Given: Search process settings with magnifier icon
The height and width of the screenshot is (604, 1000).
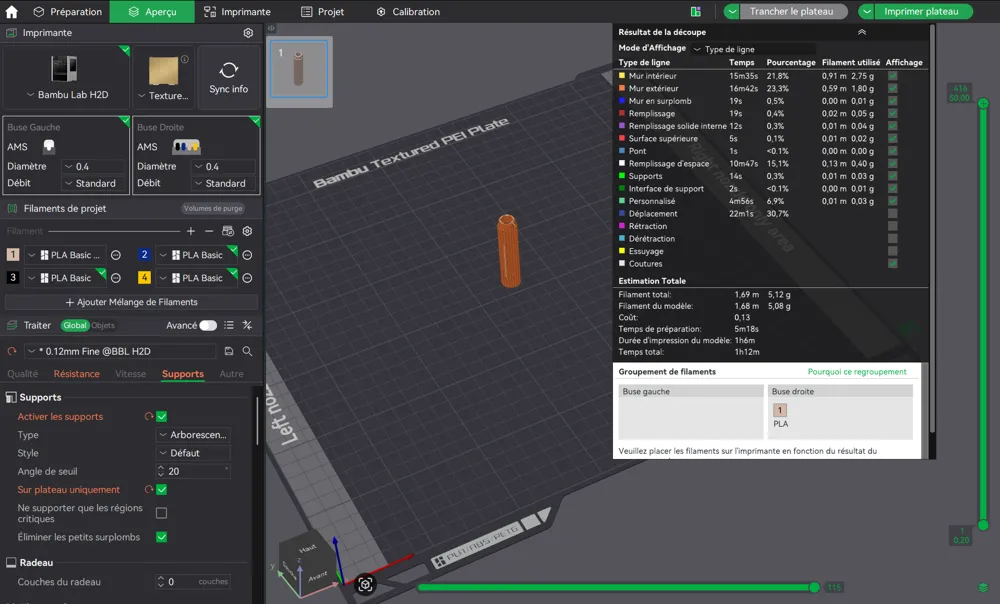Looking at the screenshot, I should (247, 351).
